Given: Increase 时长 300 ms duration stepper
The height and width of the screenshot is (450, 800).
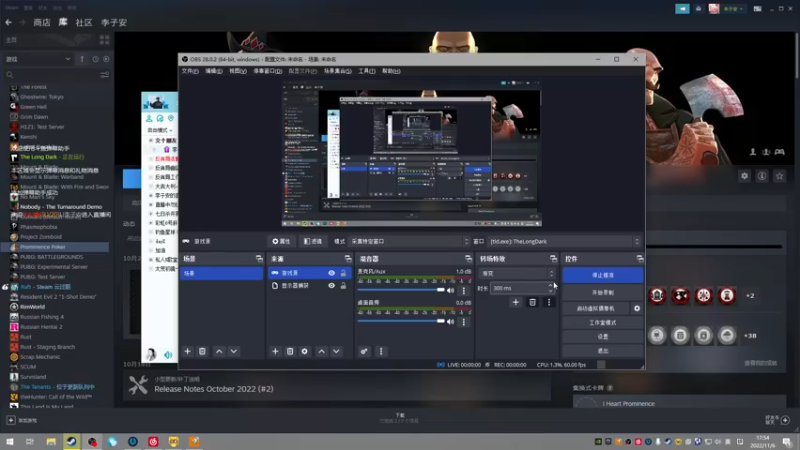Looking at the screenshot, I should tap(551, 286).
